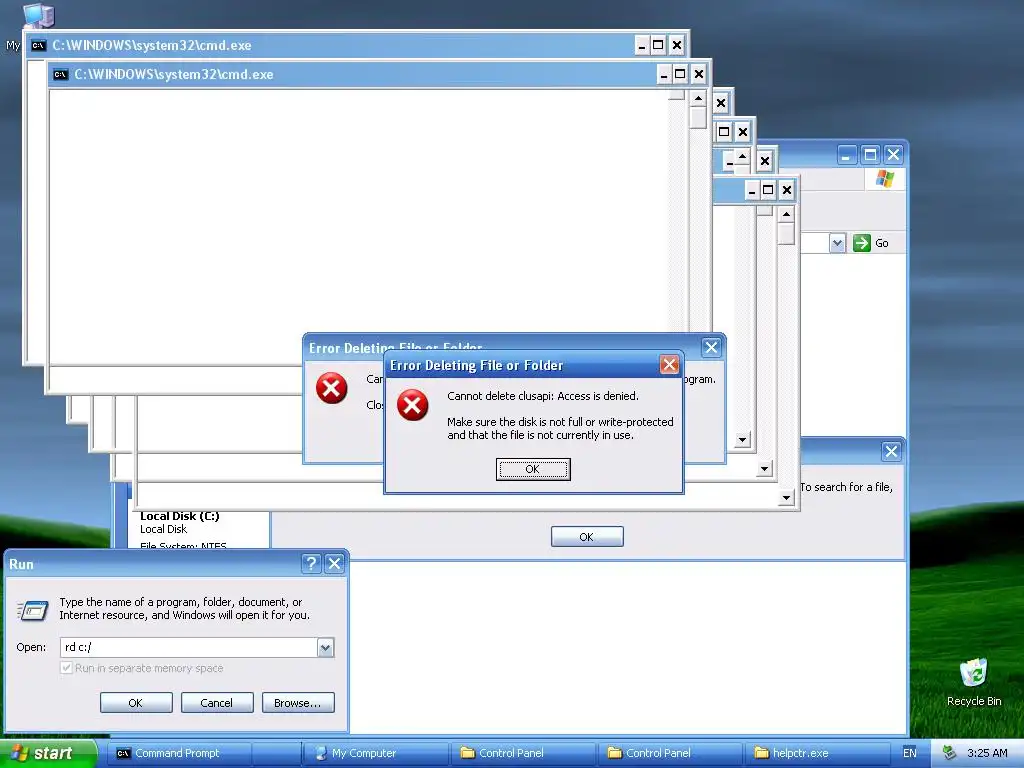
Task: Click the Run dialog help question button
Action: click(x=311, y=564)
